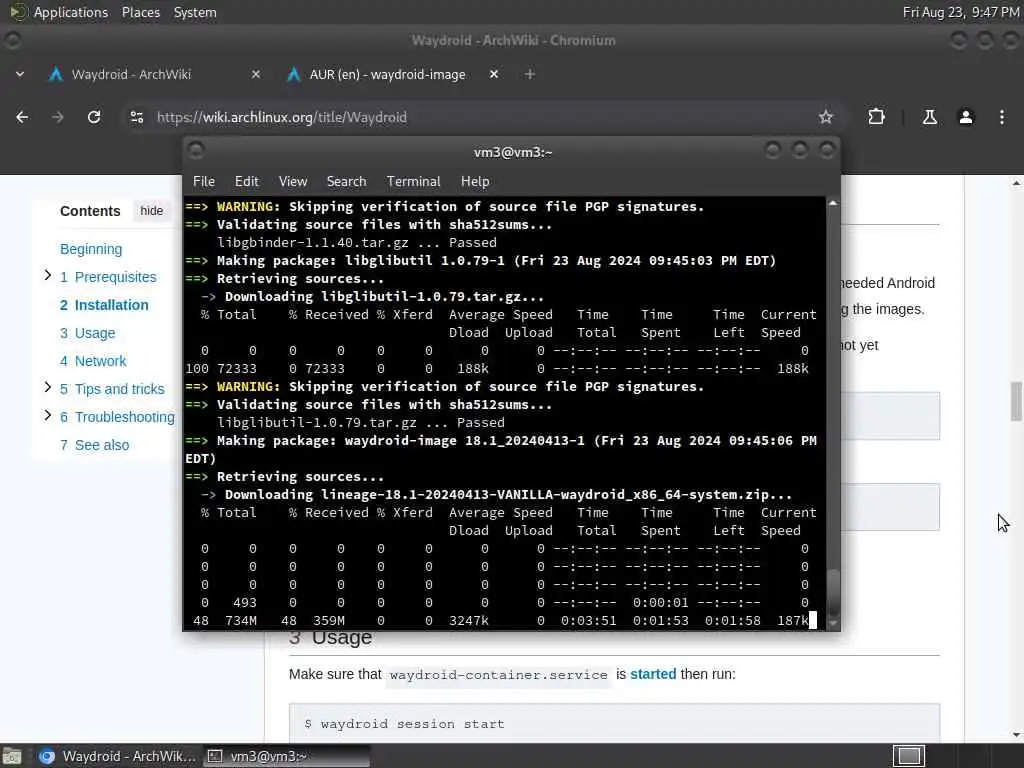Viewport: 1024px width, 768px height.
Task: Open the Terminal menu in terminal
Action: tap(413, 182)
